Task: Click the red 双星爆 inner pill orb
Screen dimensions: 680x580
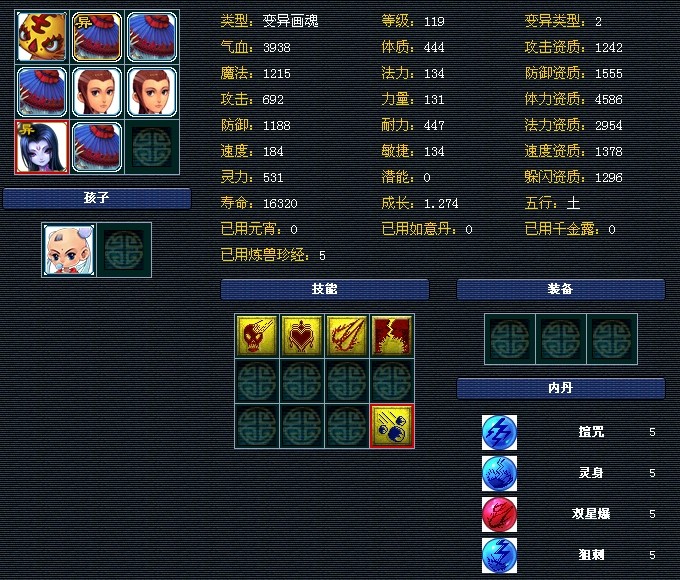Action: coord(500,514)
